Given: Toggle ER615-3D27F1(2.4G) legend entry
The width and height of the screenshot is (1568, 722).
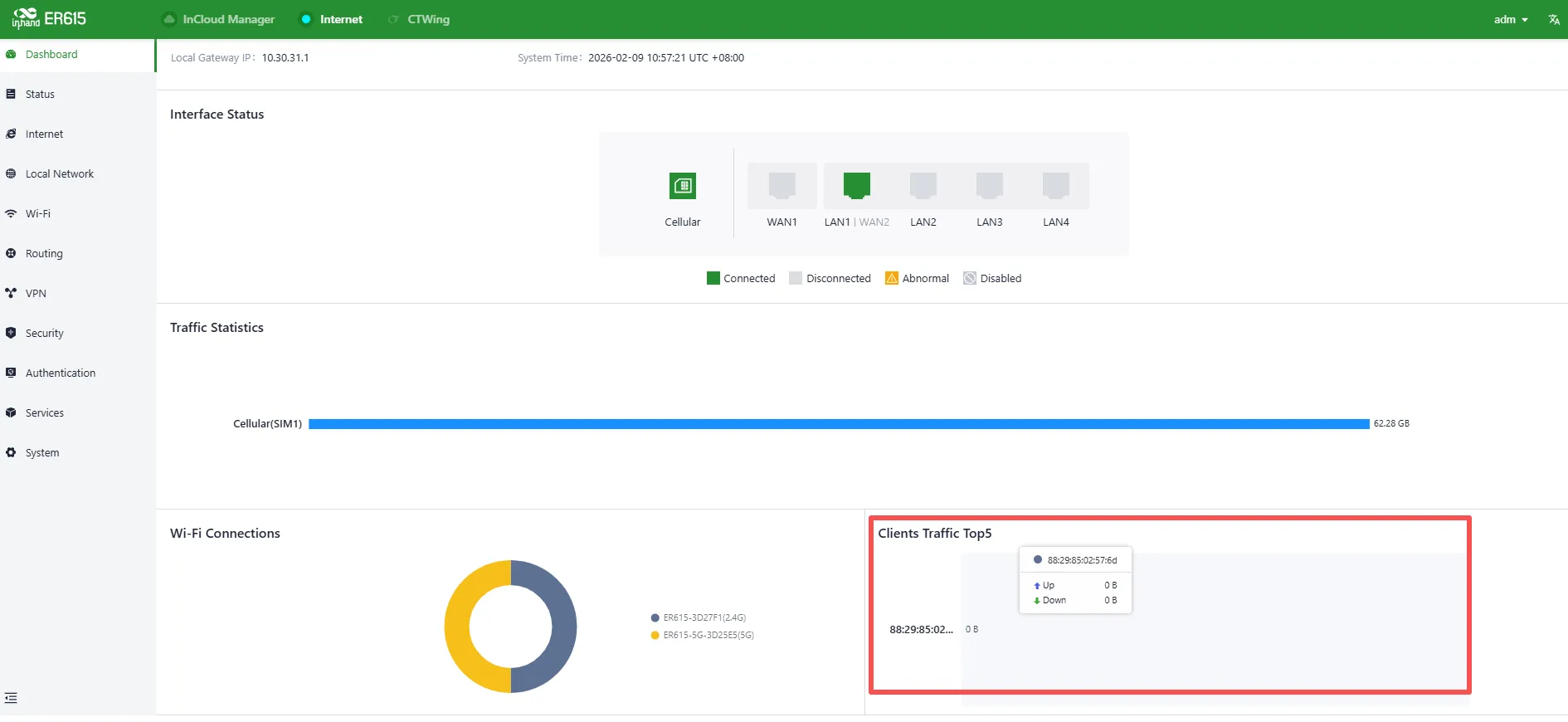Looking at the screenshot, I should coord(699,617).
